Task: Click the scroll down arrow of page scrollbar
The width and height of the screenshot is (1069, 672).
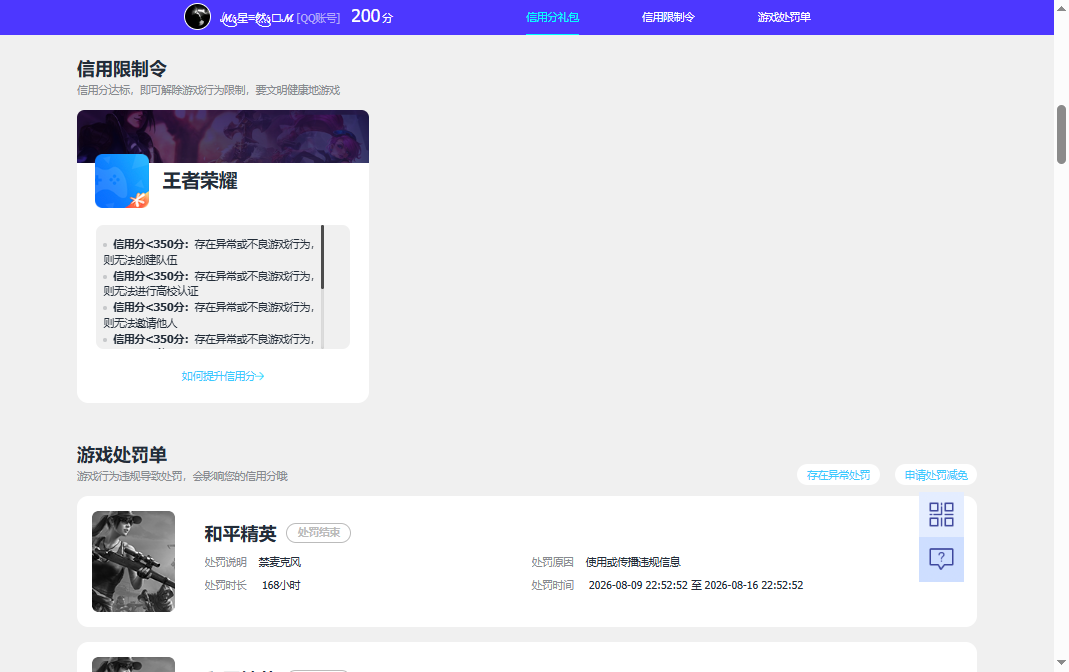Action: 1062,662
